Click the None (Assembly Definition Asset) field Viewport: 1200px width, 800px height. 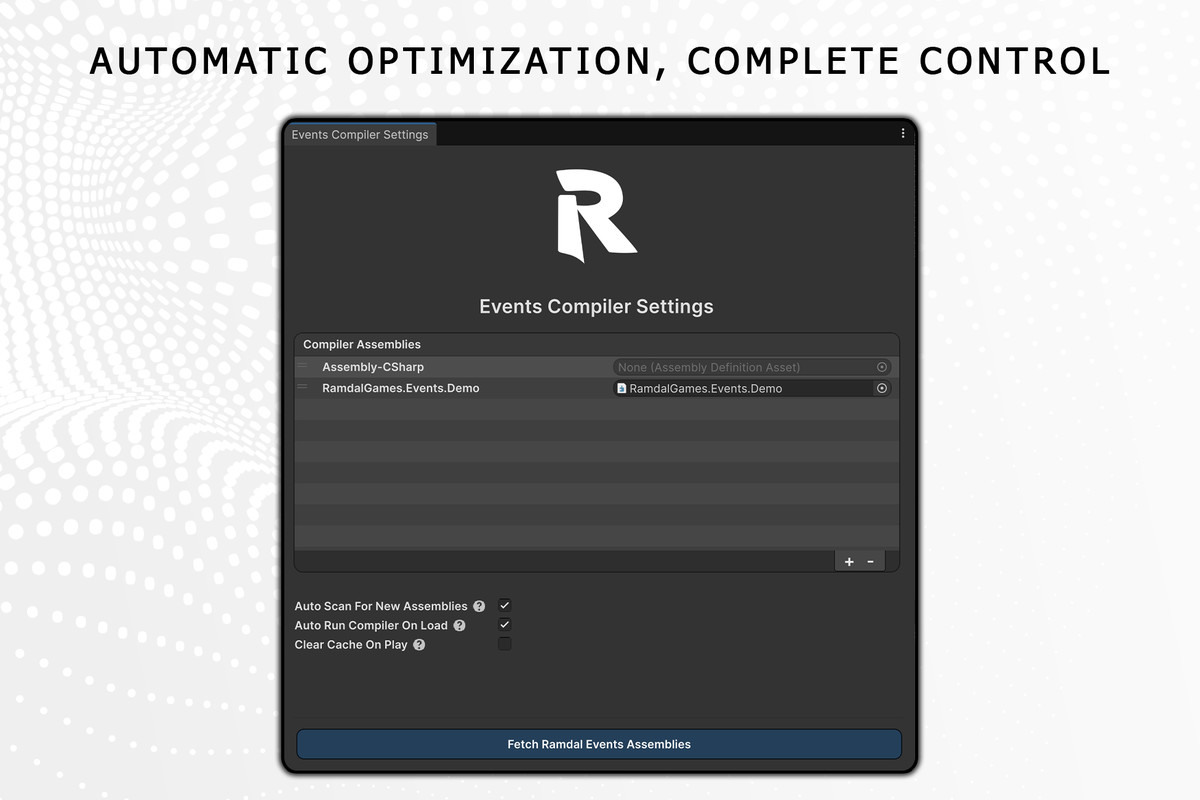[752, 367]
